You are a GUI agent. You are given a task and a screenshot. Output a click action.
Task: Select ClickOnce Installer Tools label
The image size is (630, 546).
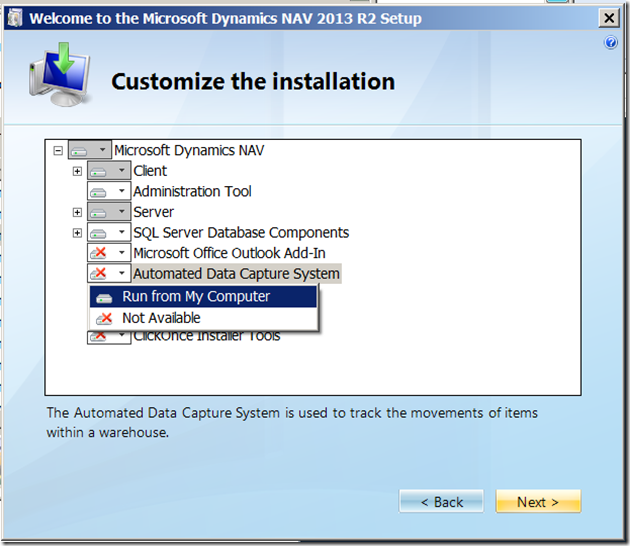pos(207,337)
